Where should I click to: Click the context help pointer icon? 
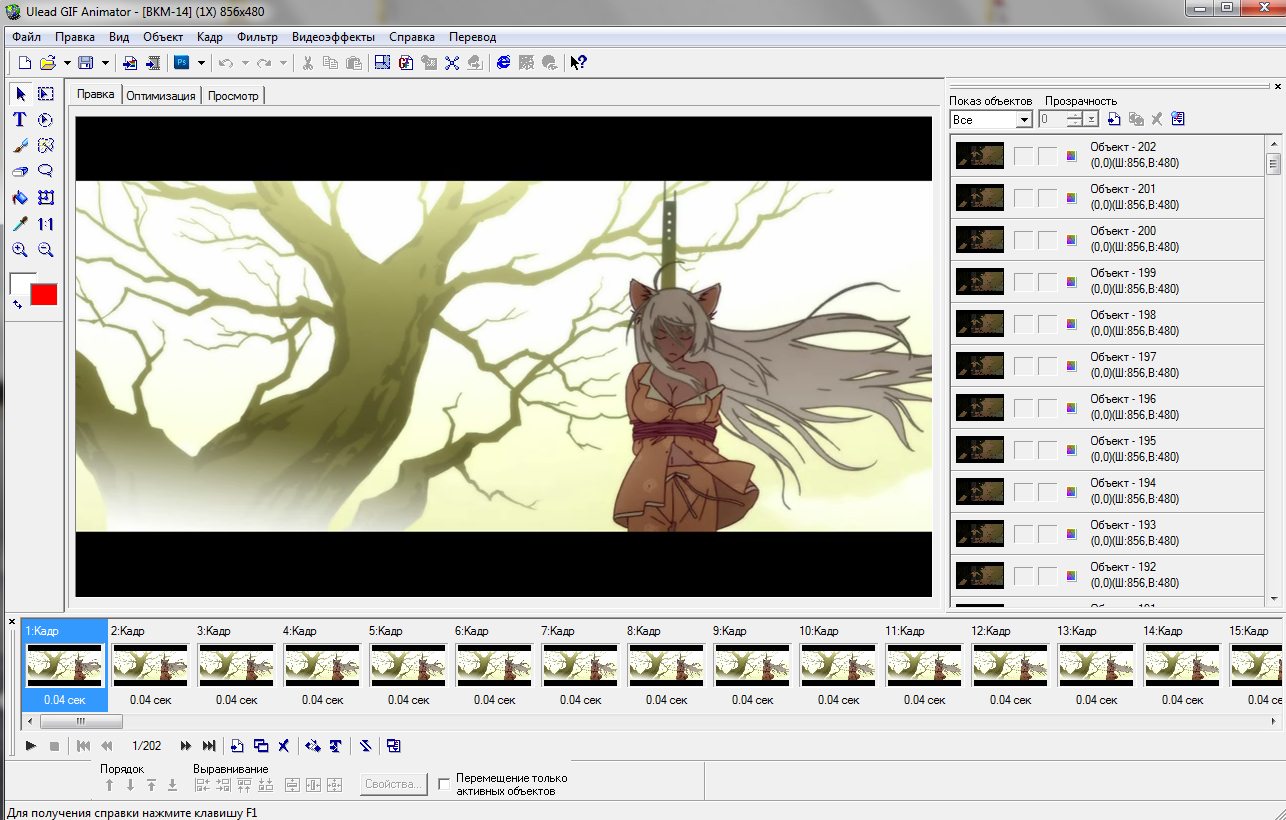(578, 63)
